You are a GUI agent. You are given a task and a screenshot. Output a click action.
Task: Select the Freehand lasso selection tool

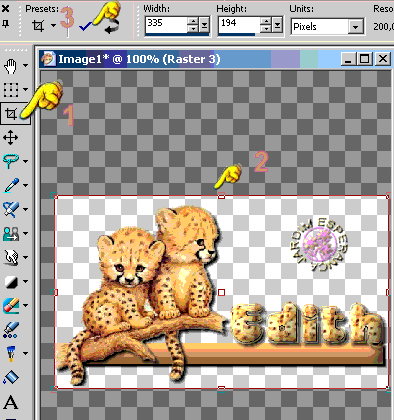pos(11,161)
